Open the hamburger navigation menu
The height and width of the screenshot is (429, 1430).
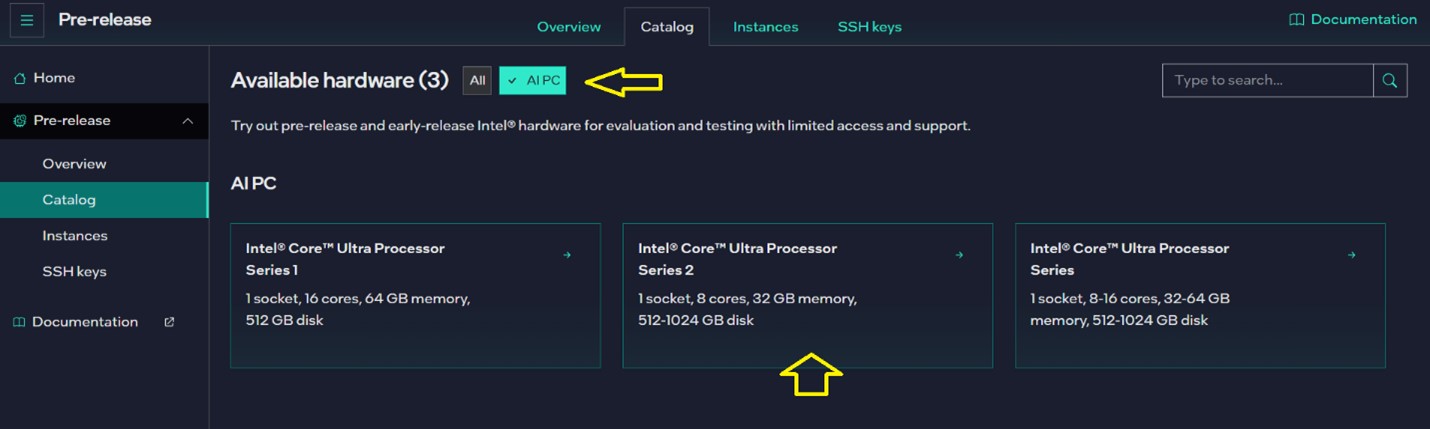pos(27,20)
